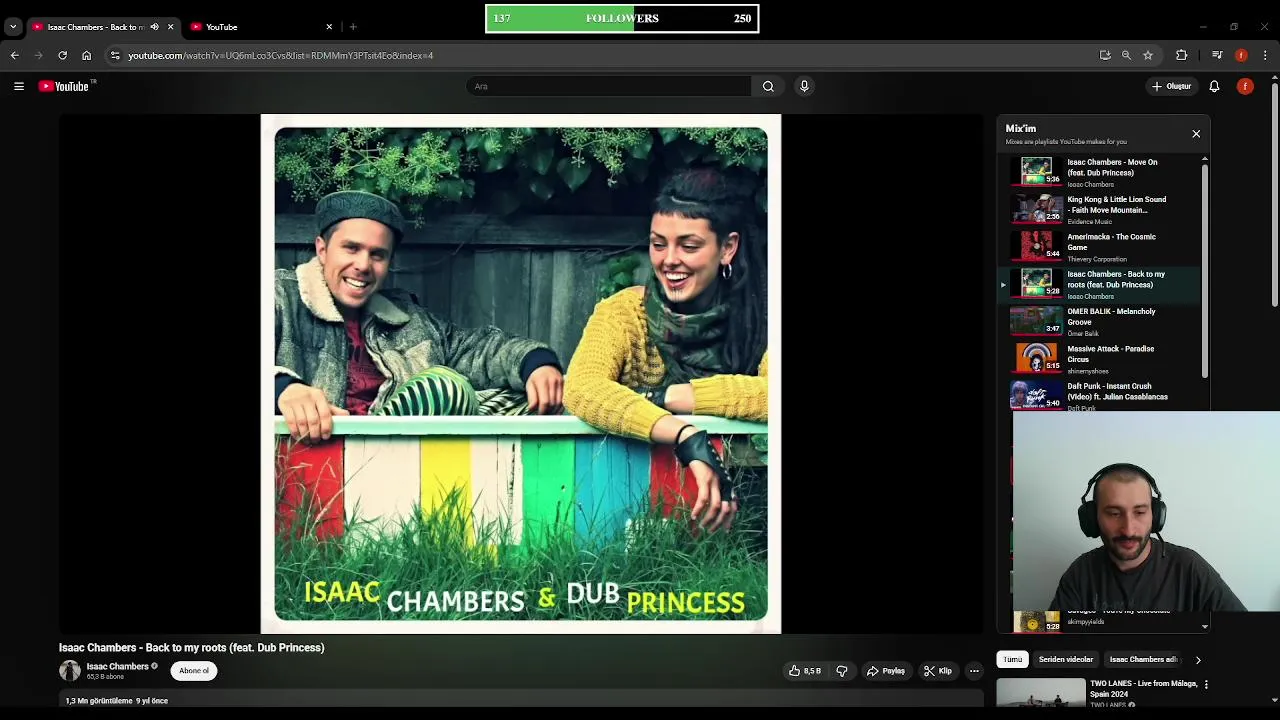The width and height of the screenshot is (1280, 720).
Task: Select the Tümü filter chip
Action: click(1013, 660)
